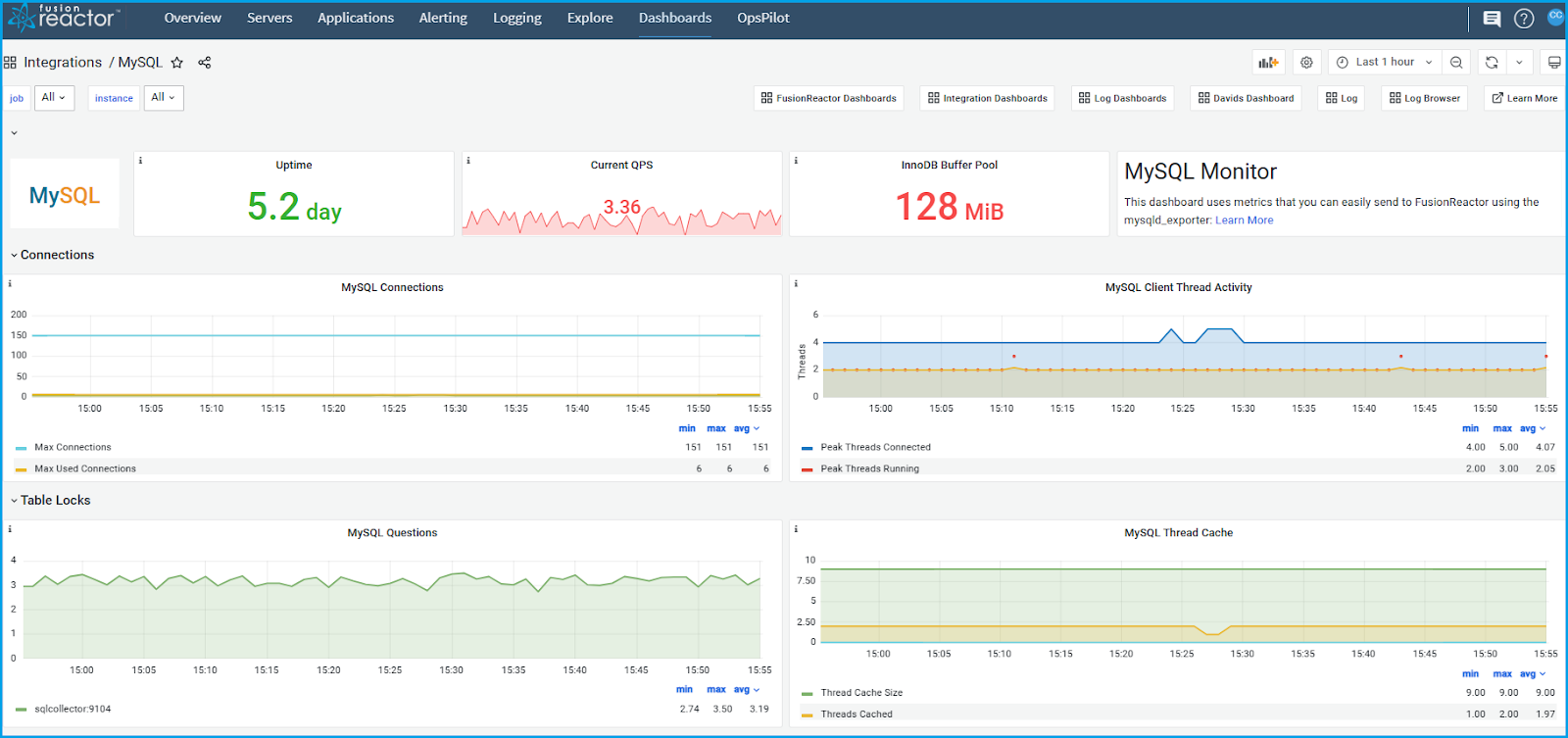The image size is (1568, 738).
Task: Open the Logging menu
Action: tap(517, 18)
